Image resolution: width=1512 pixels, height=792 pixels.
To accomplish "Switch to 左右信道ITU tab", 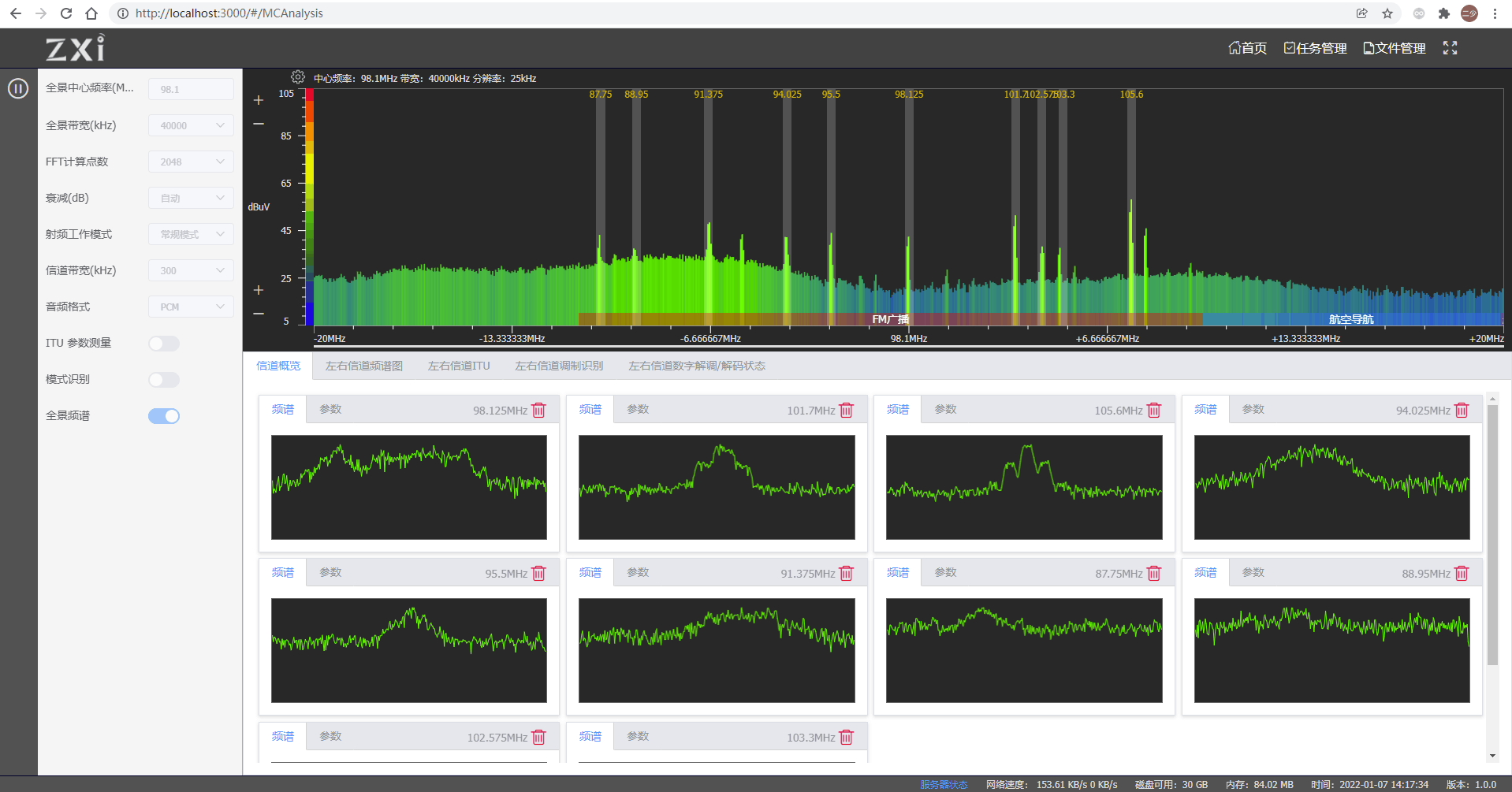I will click(459, 366).
